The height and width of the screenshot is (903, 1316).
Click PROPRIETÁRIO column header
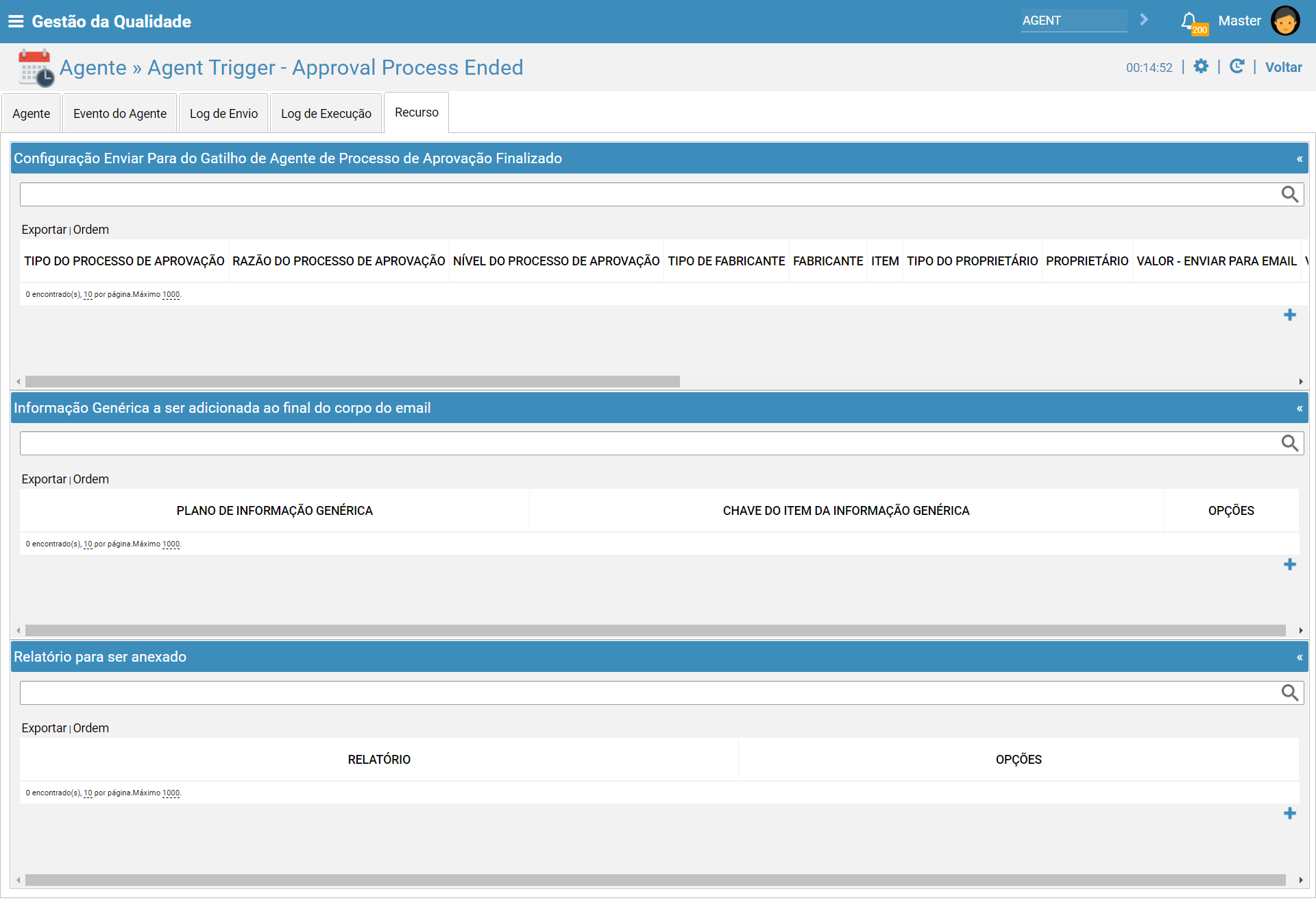pos(1087,261)
